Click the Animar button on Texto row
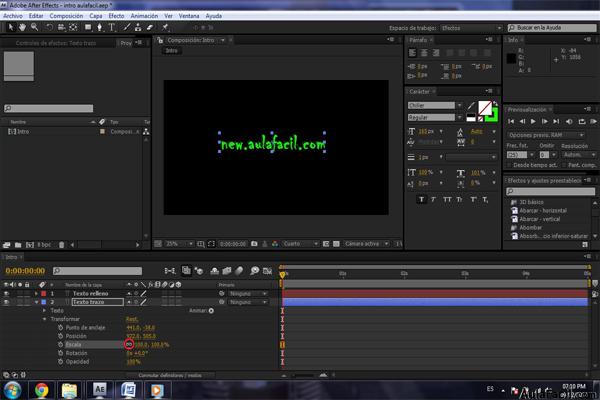Screen dimensions: 600x400 (211, 310)
